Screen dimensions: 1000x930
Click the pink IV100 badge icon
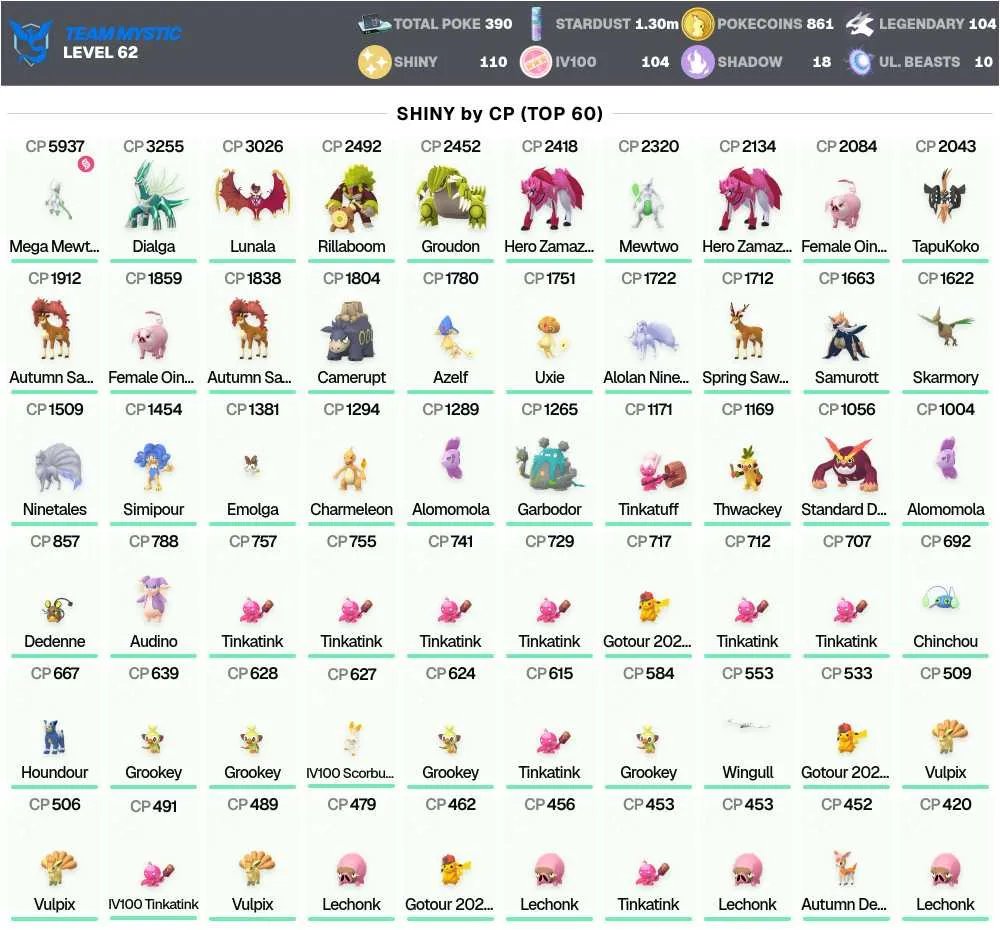(536, 62)
